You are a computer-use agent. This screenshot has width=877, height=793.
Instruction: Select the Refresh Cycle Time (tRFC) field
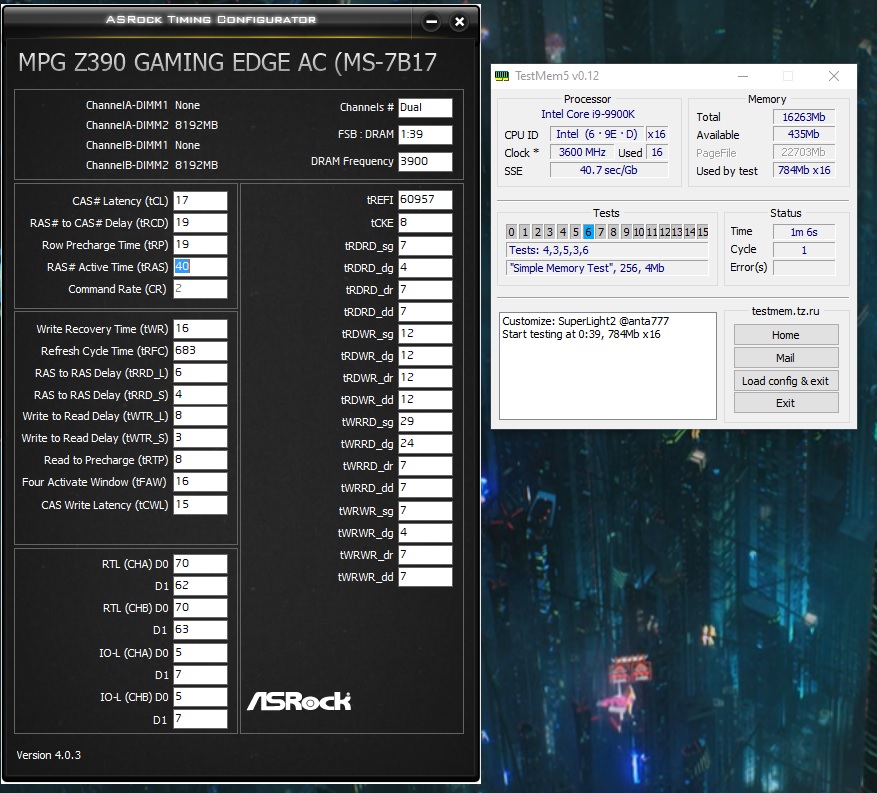coord(200,351)
